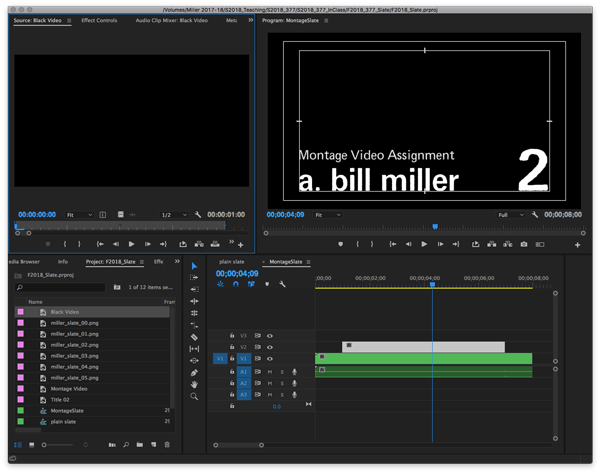
Task: Add marker in Program monitor
Action: [340, 244]
